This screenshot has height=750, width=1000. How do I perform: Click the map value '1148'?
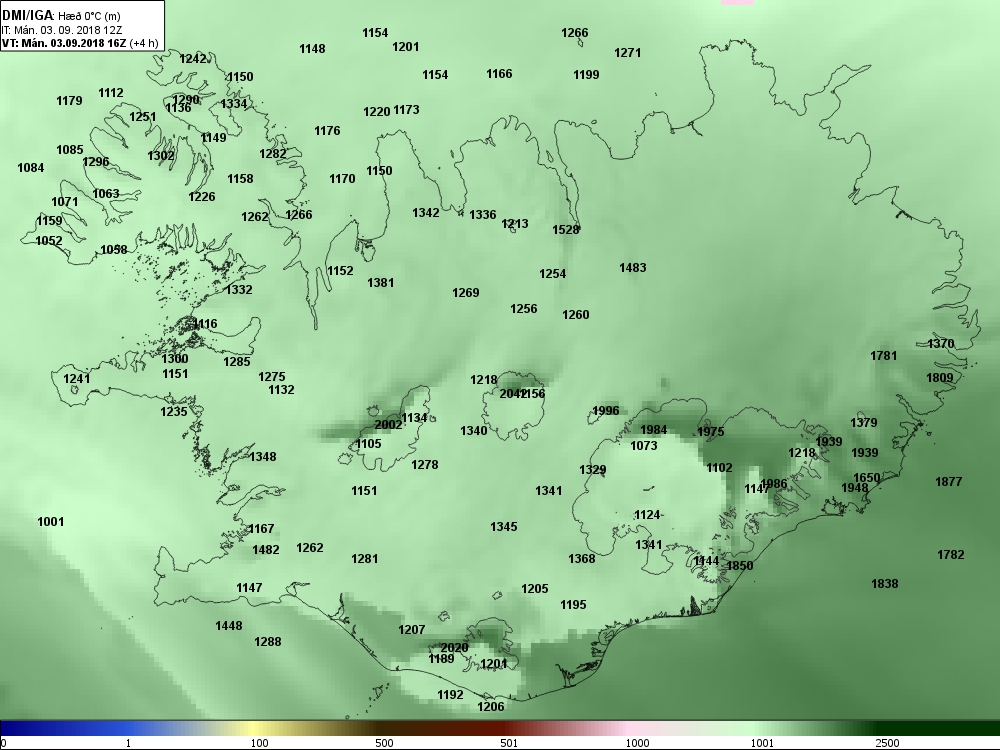point(312,48)
